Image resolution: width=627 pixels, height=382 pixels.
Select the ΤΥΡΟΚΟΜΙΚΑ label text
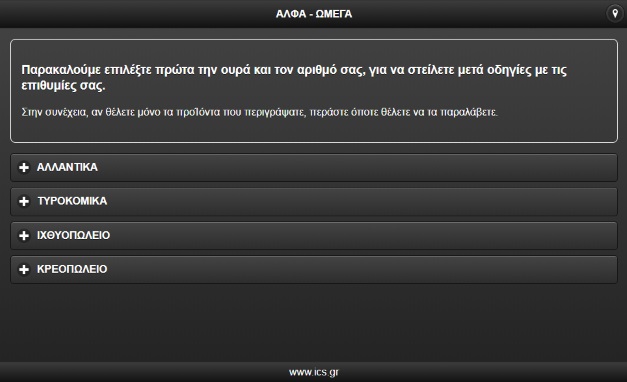[72, 201]
